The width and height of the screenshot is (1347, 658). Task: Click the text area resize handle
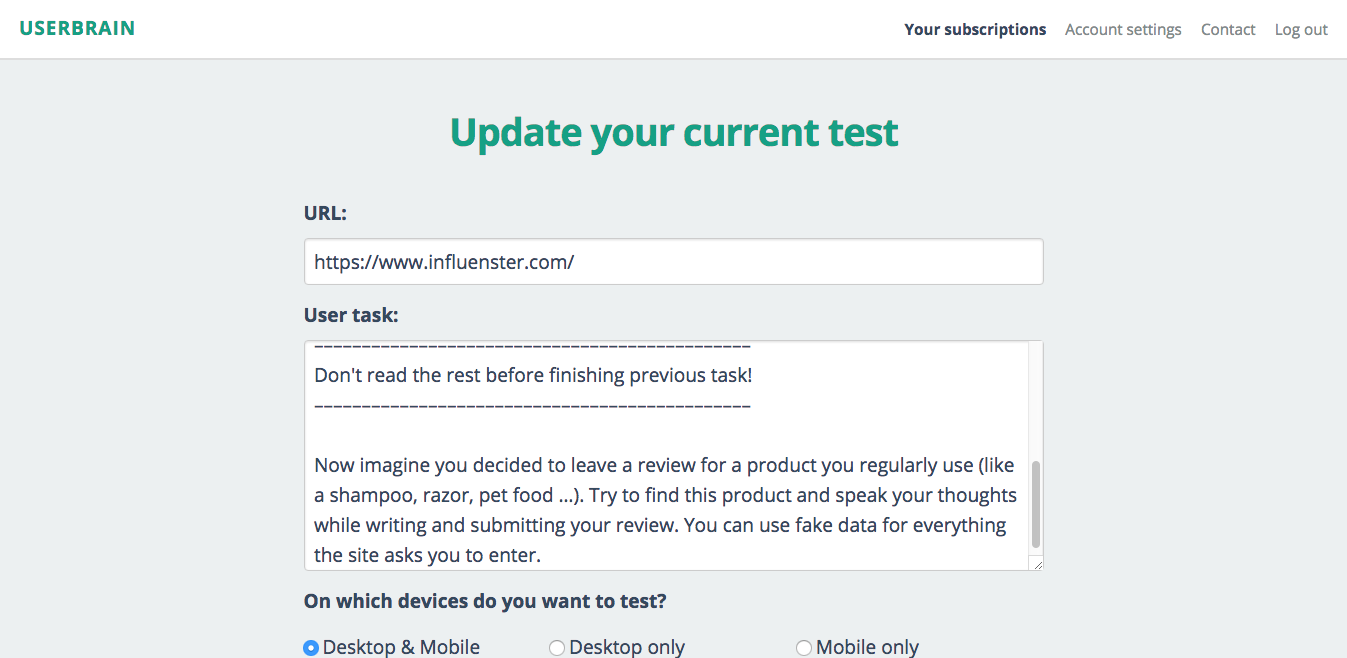click(1037, 565)
